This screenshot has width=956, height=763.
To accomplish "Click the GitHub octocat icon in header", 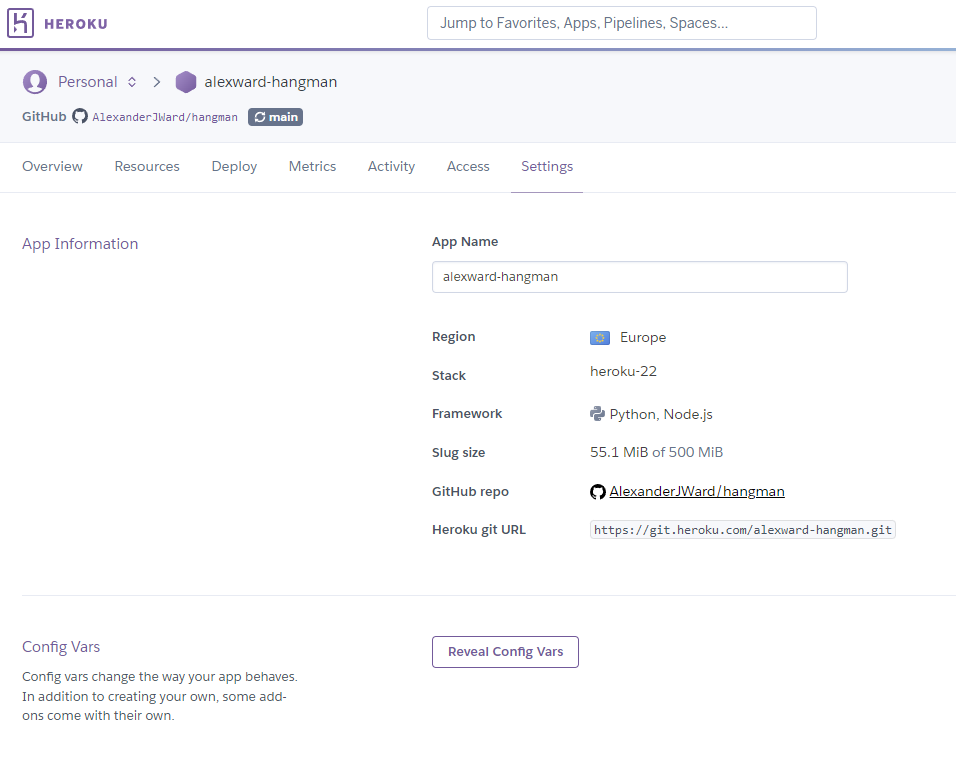I will 80,116.
